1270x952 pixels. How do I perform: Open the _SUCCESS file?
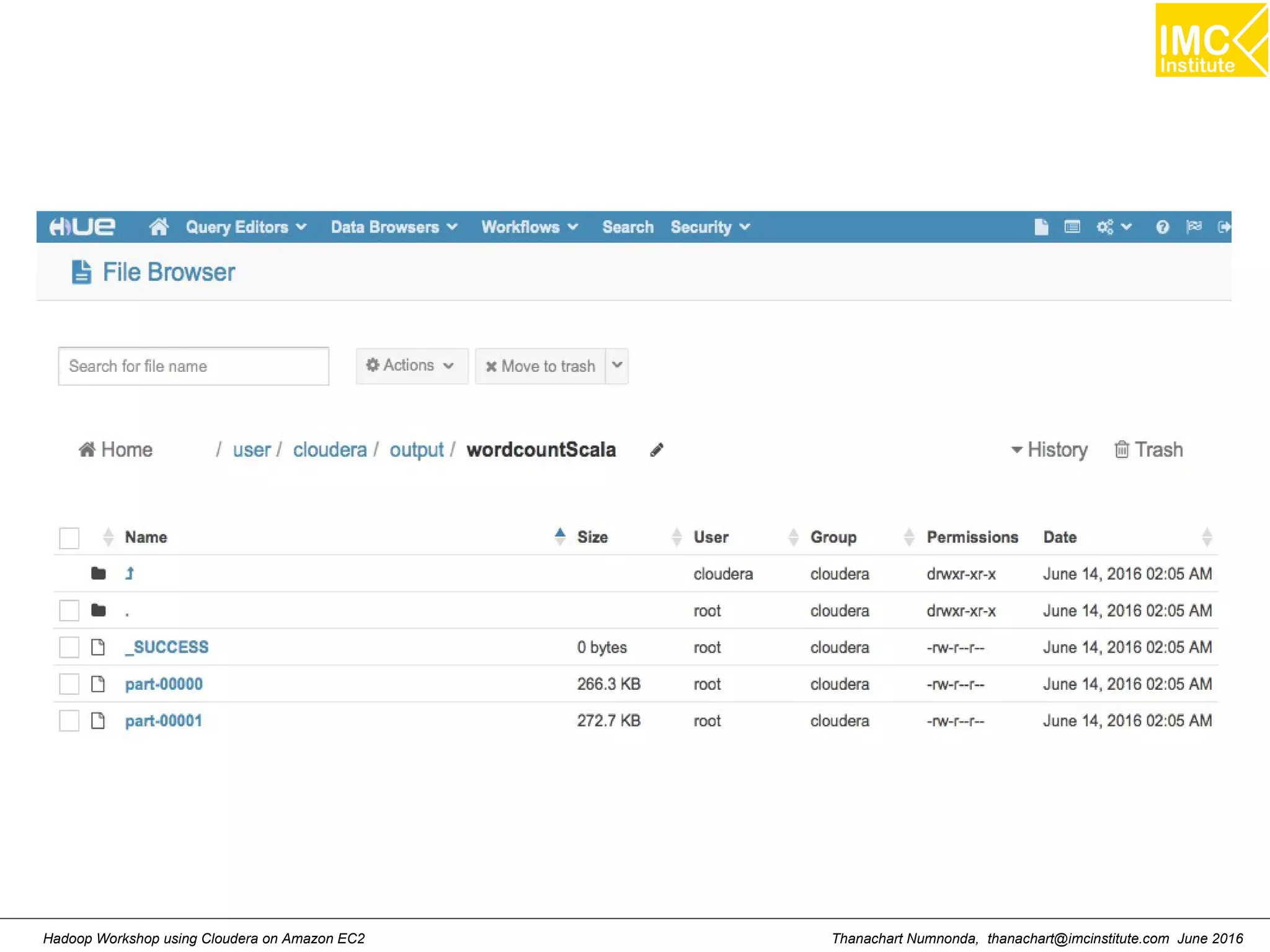[167, 647]
